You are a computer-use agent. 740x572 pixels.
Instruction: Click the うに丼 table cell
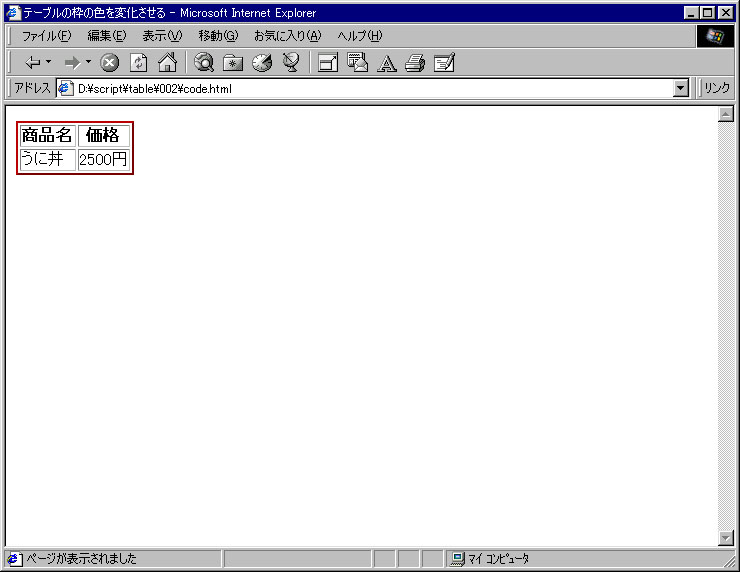[47, 160]
